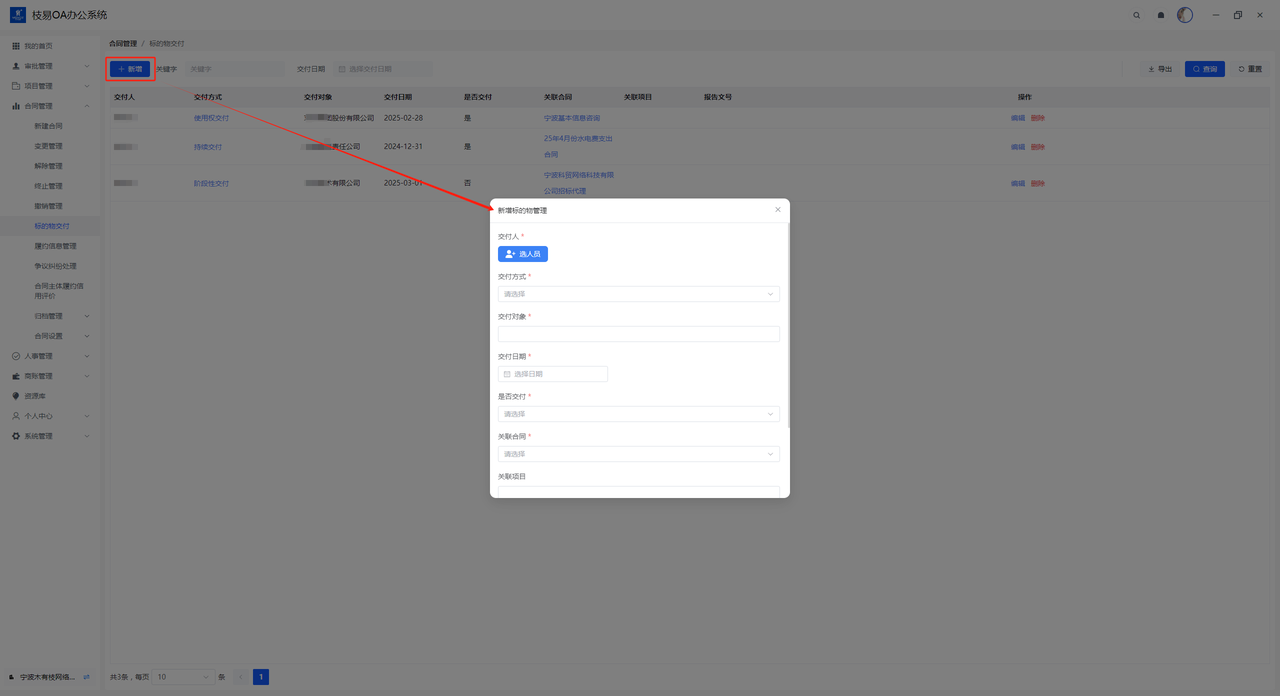Open 资源库 in the sidebar
The image size is (1280, 696).
pos(35,396)
